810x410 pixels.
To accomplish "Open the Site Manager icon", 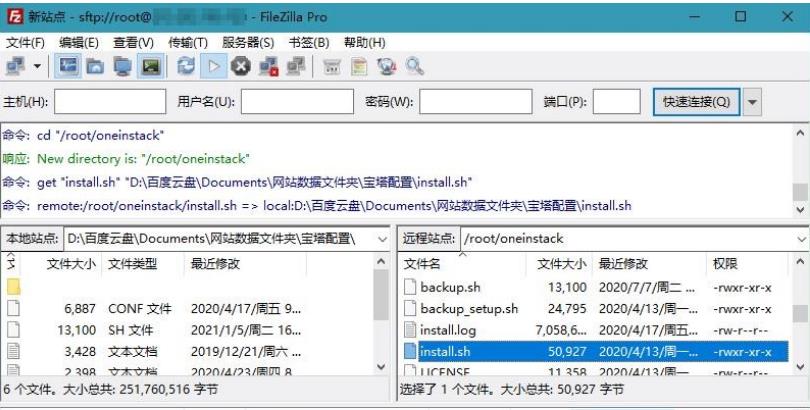I will tap(15, 67).
